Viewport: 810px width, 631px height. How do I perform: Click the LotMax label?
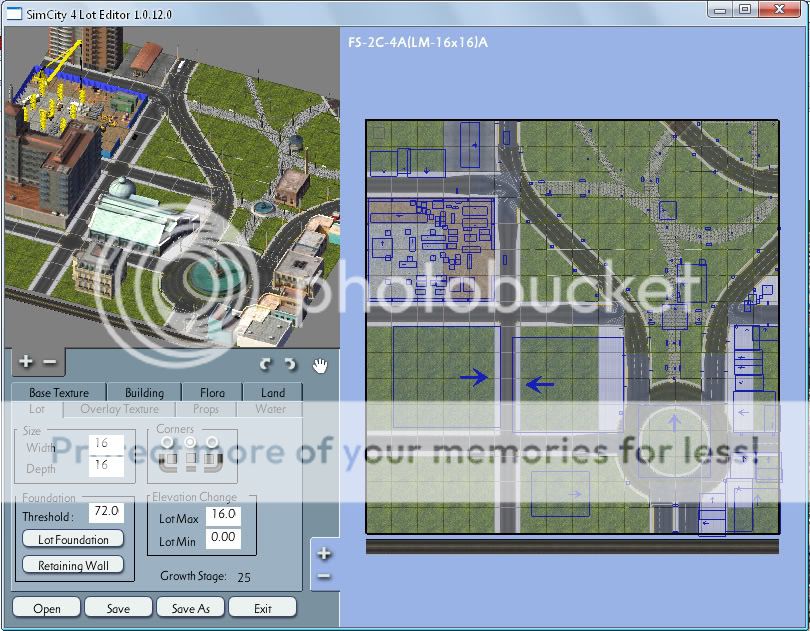(179, 518)
